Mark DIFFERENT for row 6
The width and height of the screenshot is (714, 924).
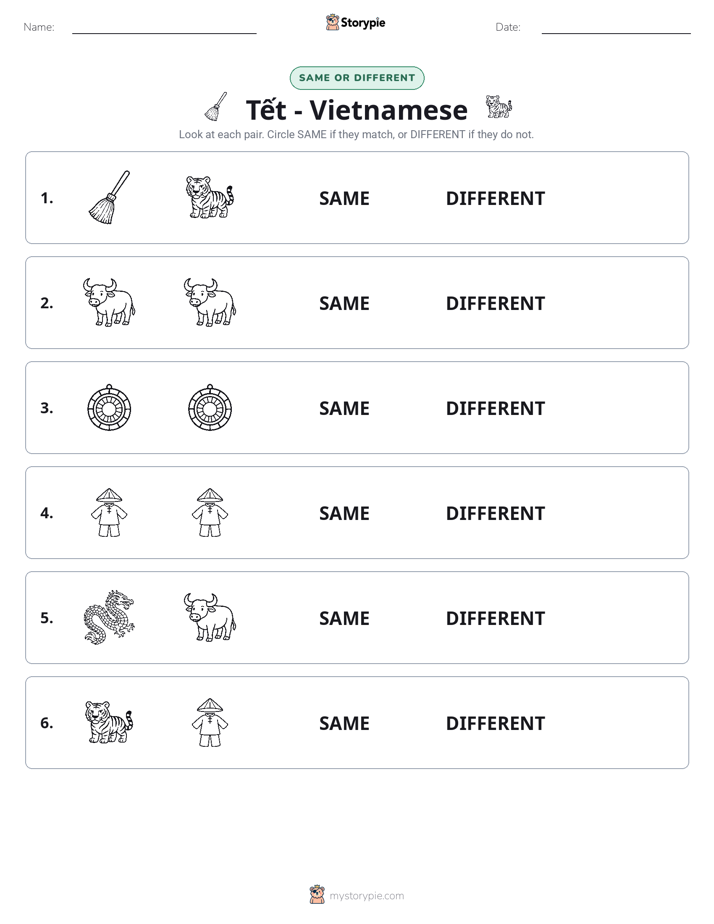(495, 723)
